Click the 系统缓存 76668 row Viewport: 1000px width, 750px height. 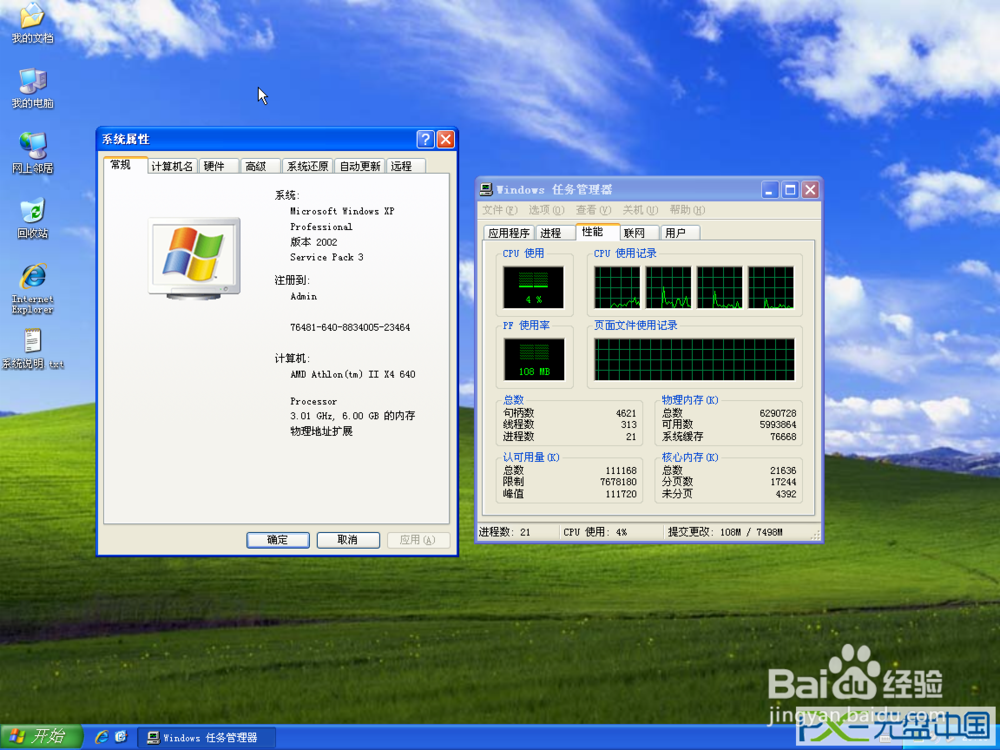point(729,437)
